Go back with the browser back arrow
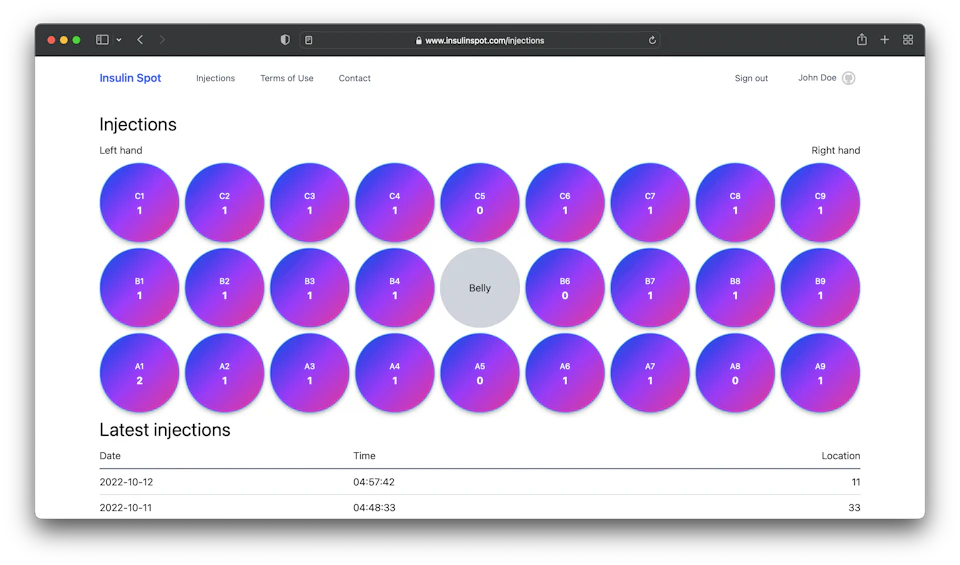 (x=140, y=40)
